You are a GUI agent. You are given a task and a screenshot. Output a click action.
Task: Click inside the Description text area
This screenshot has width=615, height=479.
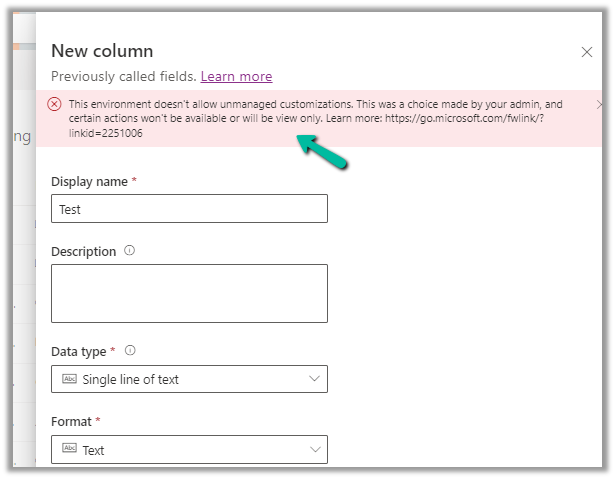pyautogui.click(x=189, y=293)
